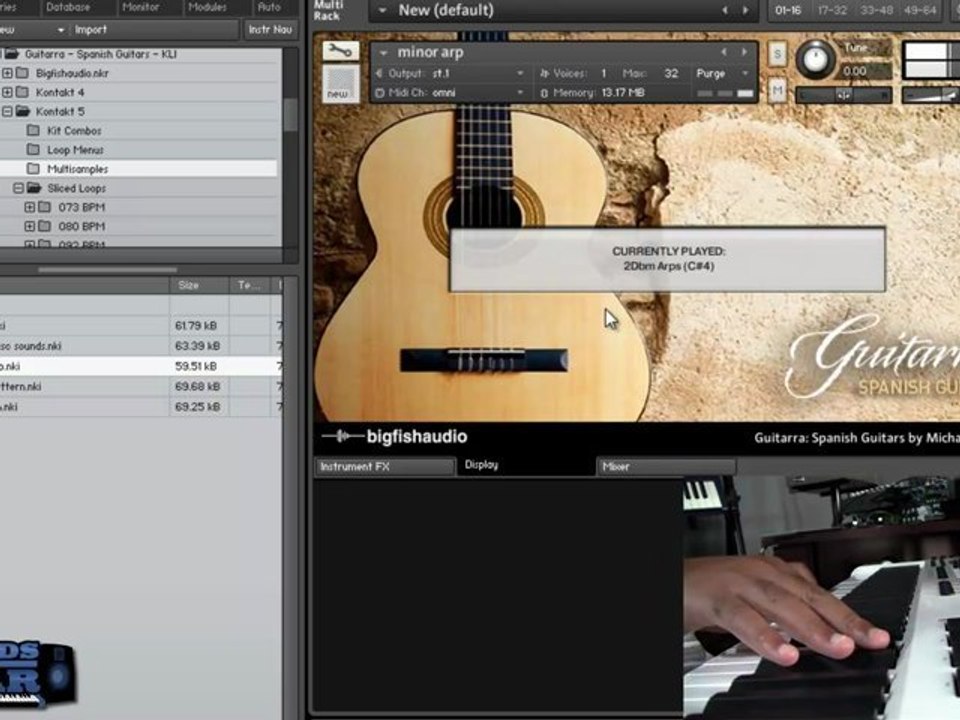The width and height of the screenshot is (960, 720).
Task: Go to next multi with right arrow
Action: click(745, 10)
